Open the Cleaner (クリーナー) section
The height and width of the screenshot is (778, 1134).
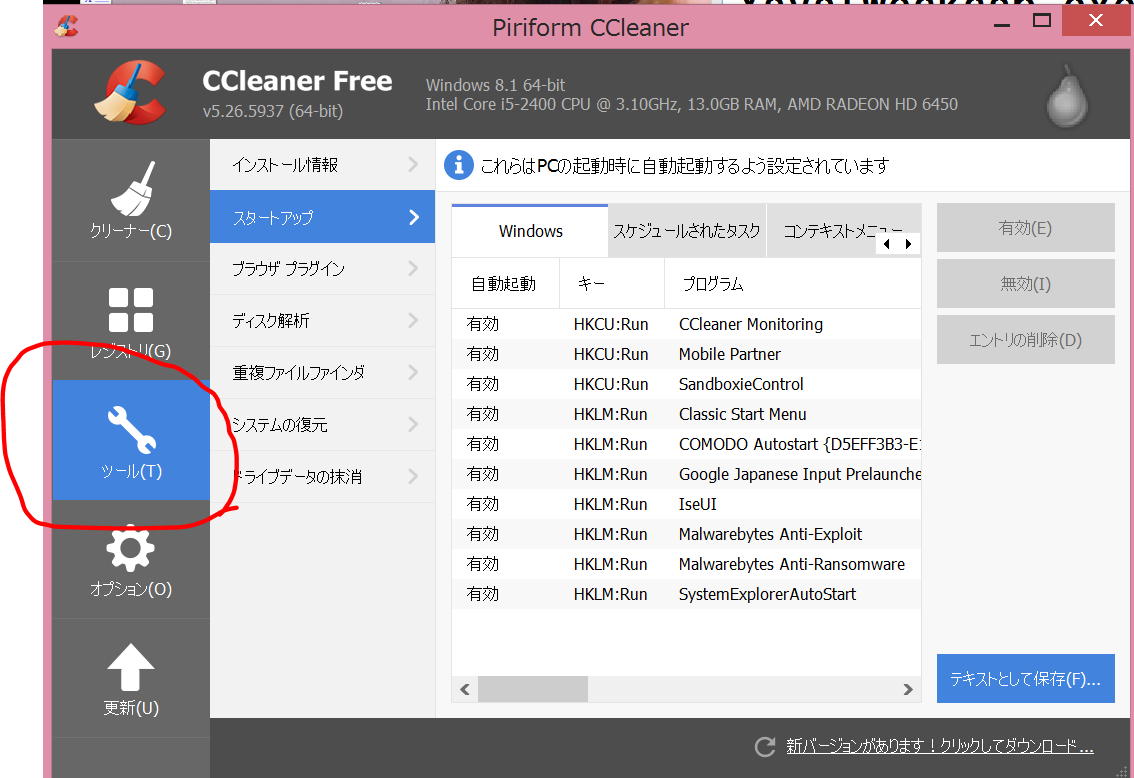click(131, 200)
